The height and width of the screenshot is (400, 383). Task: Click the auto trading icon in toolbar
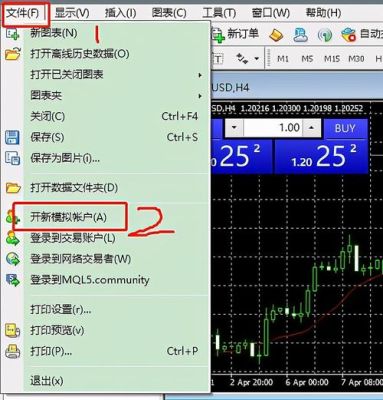pos(349,35)
